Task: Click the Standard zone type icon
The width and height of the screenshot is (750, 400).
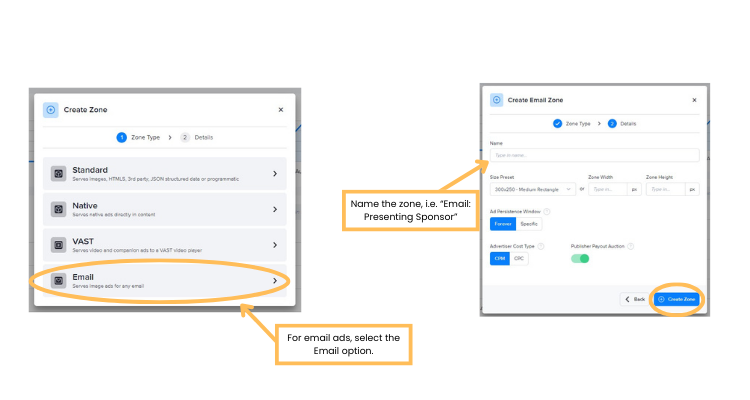Action: [59, 174]
